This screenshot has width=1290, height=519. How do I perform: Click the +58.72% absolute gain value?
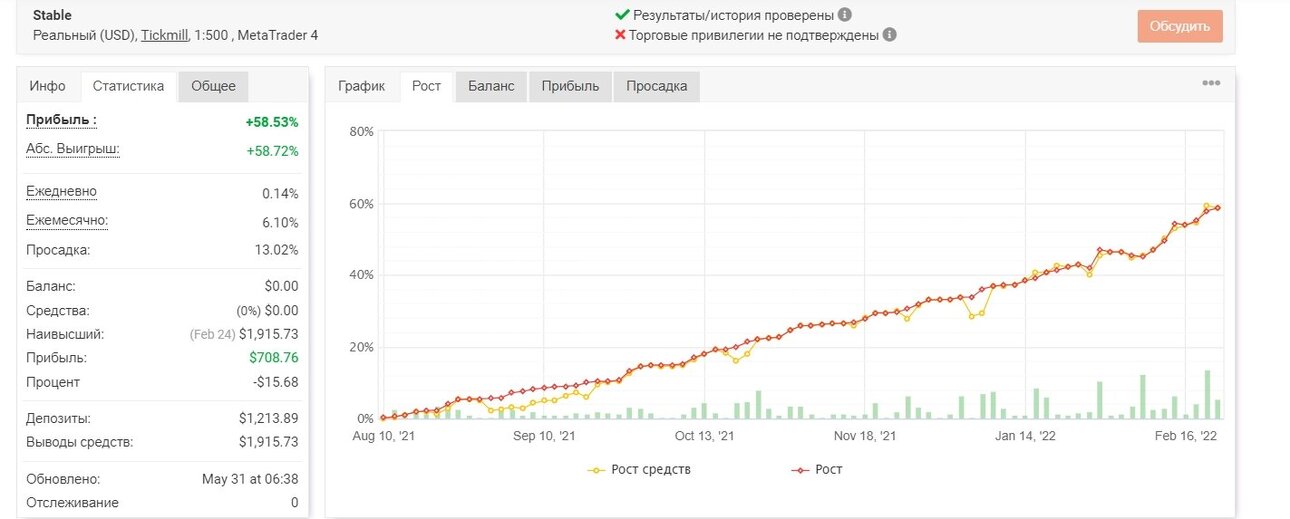(x=272, y=151)
